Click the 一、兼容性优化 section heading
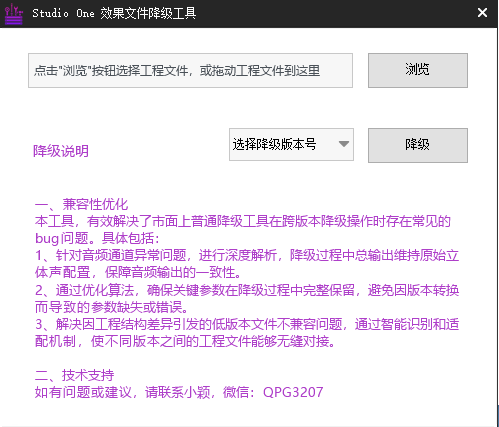Image resolution: width=499 pixels, height=427 pixels. point(81,204)
